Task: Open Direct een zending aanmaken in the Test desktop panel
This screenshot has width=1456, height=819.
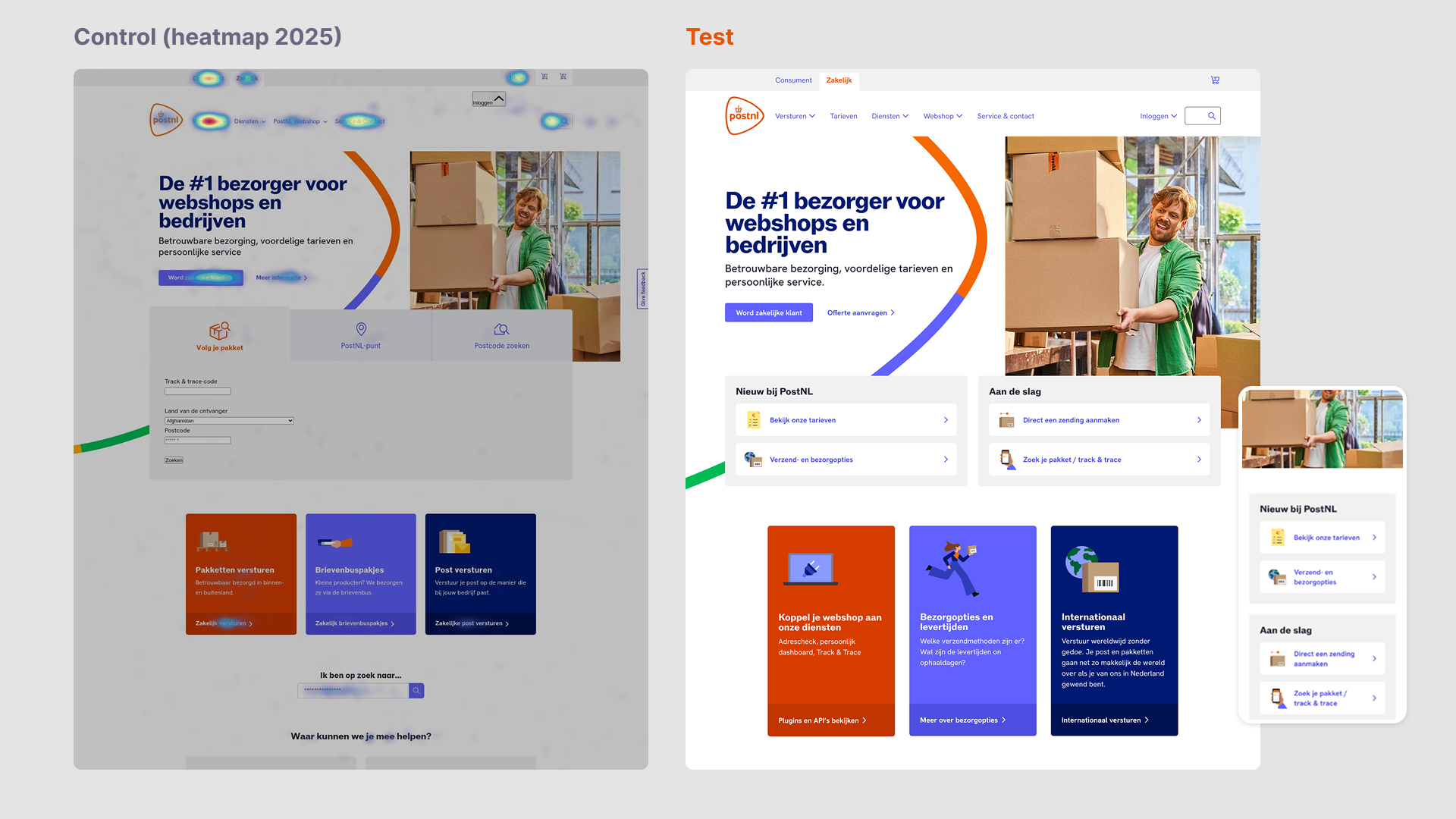Action: (x=1100, y=420)
